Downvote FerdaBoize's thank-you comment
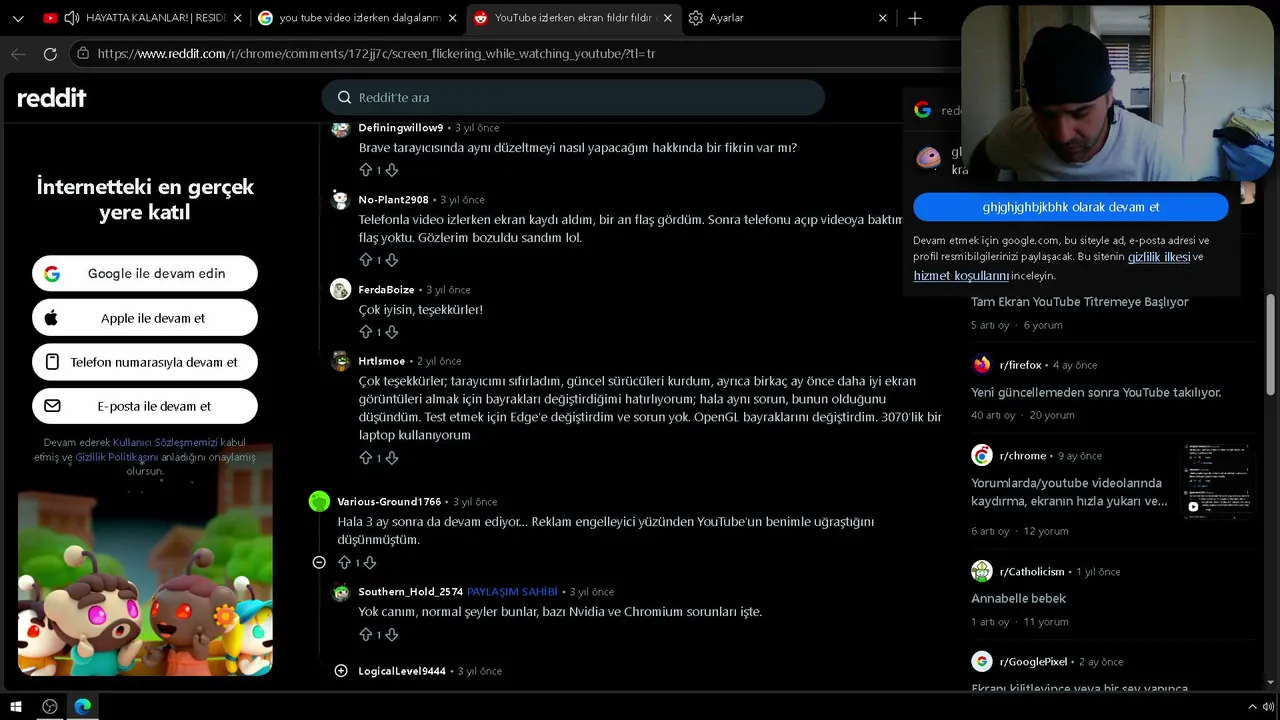The image size is (1280, 720). point(392,332)
